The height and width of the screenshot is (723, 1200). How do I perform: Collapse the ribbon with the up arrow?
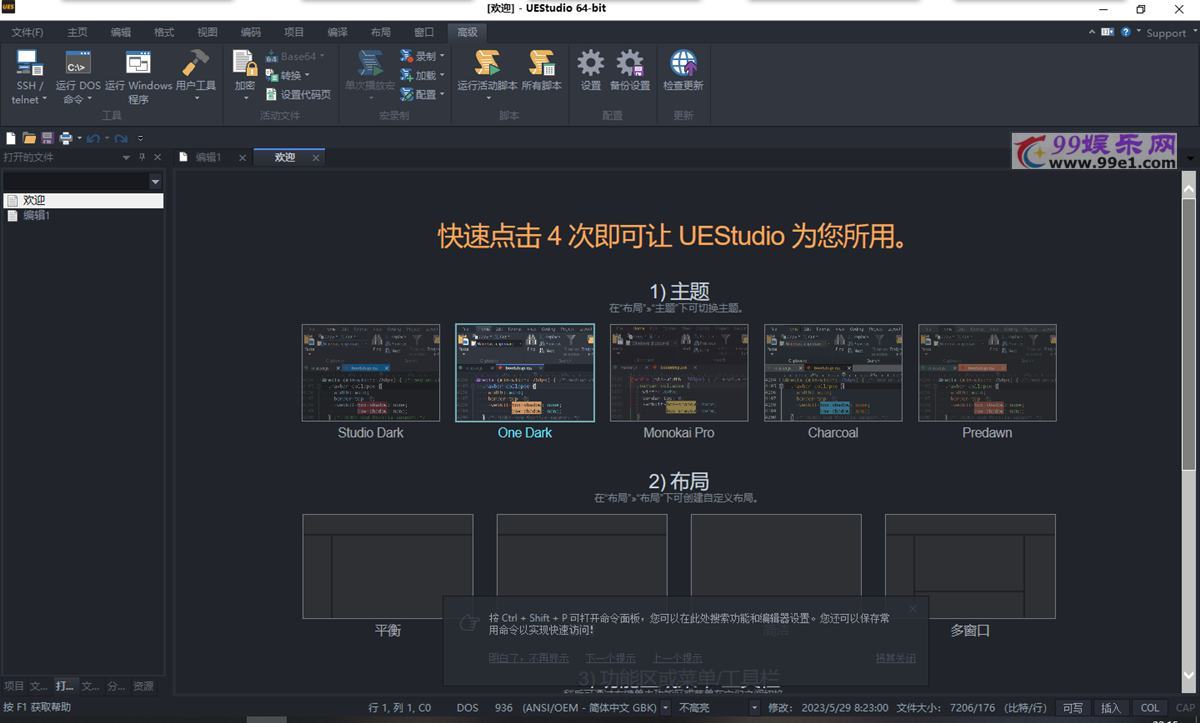[1092, 32]
